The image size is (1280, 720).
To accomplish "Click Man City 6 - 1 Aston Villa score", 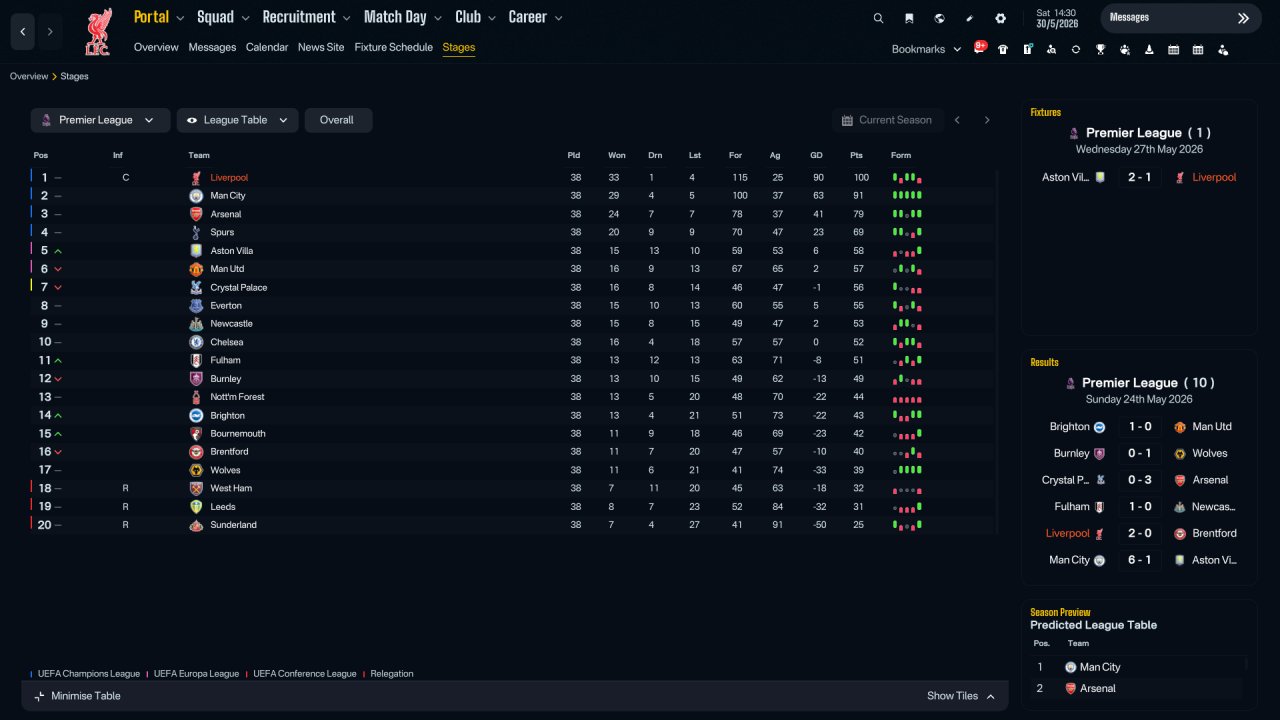I will point(1140,560).
